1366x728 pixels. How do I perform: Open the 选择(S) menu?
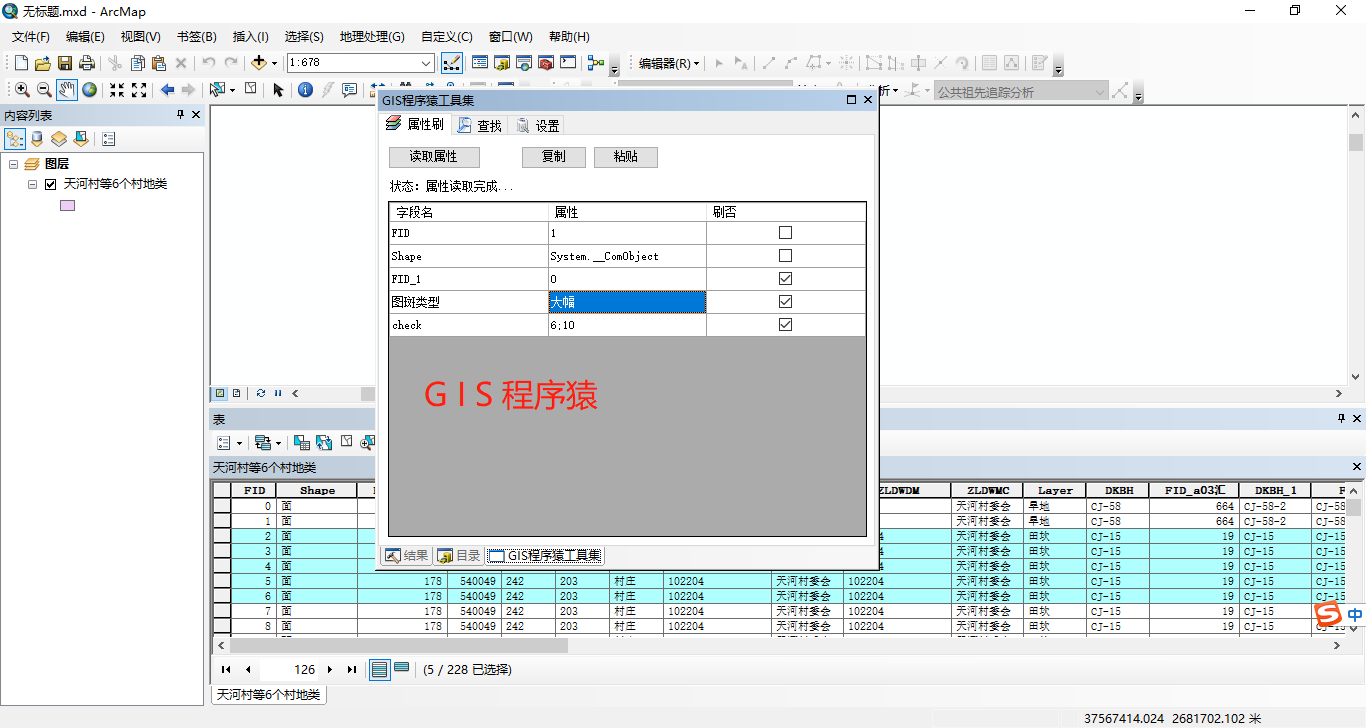point(303,36)
